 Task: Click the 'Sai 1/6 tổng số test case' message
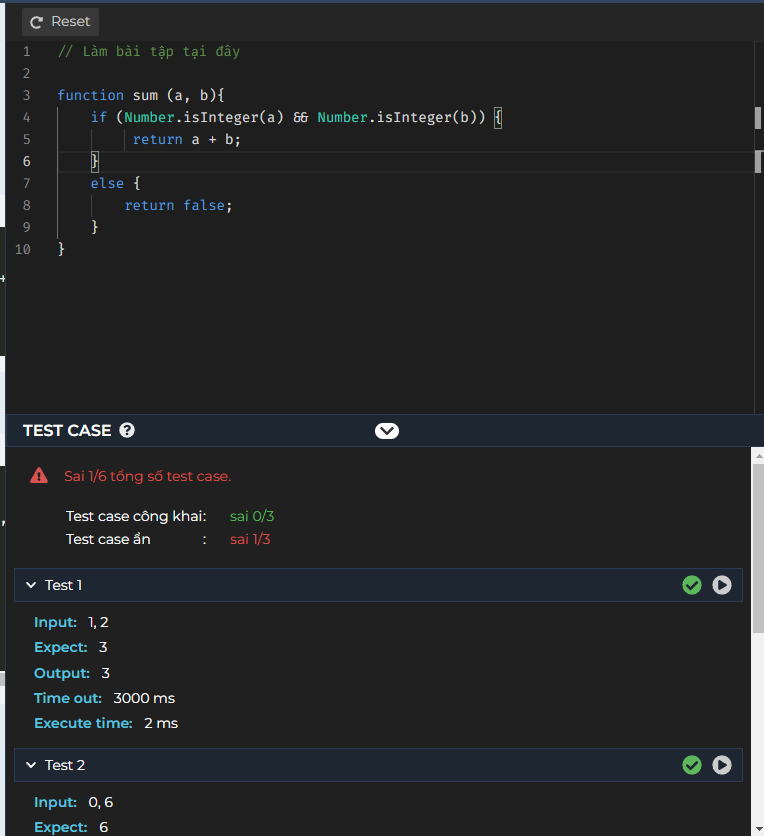coord(148,476)
